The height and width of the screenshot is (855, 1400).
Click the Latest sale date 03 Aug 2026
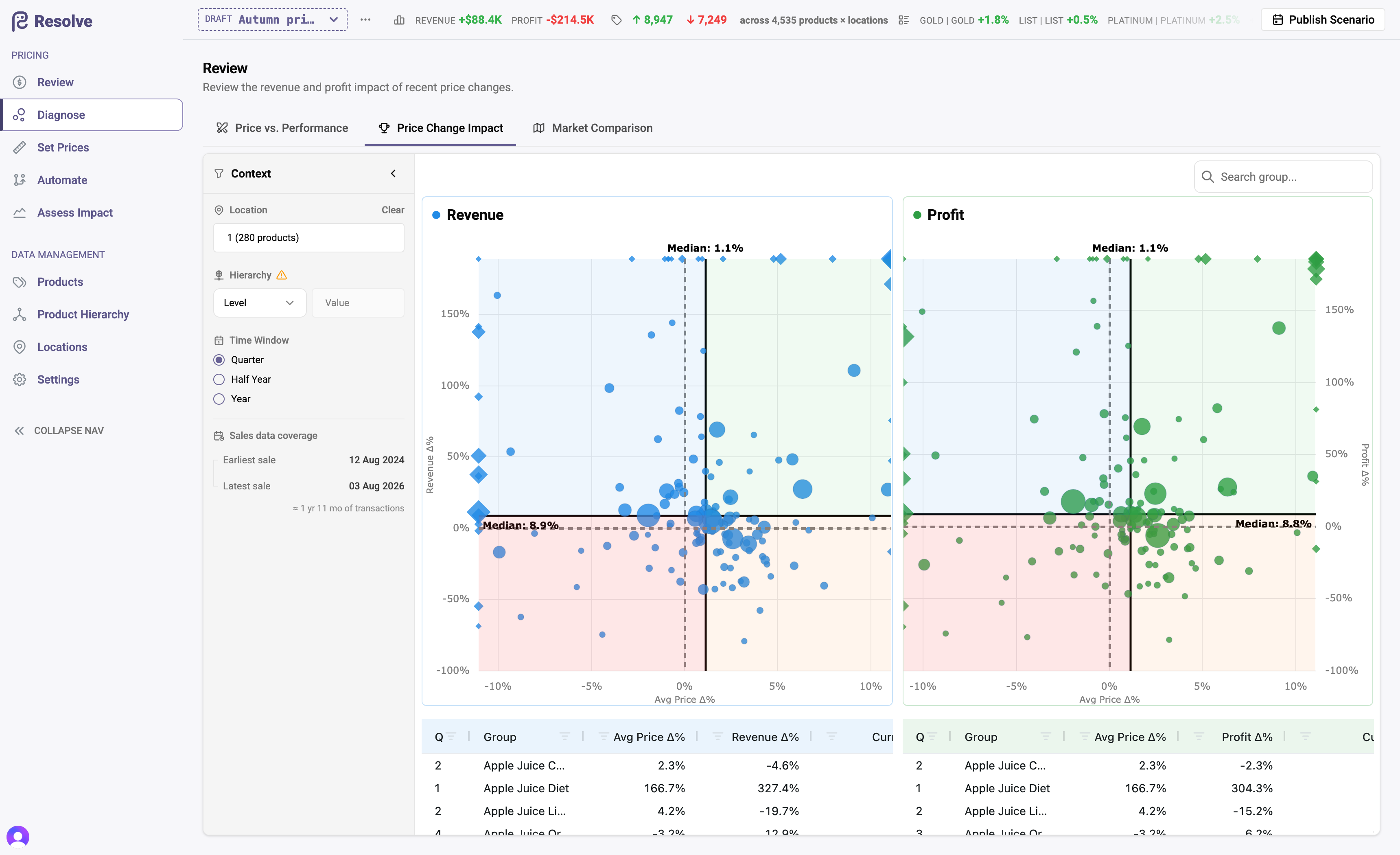pos(376,487)
